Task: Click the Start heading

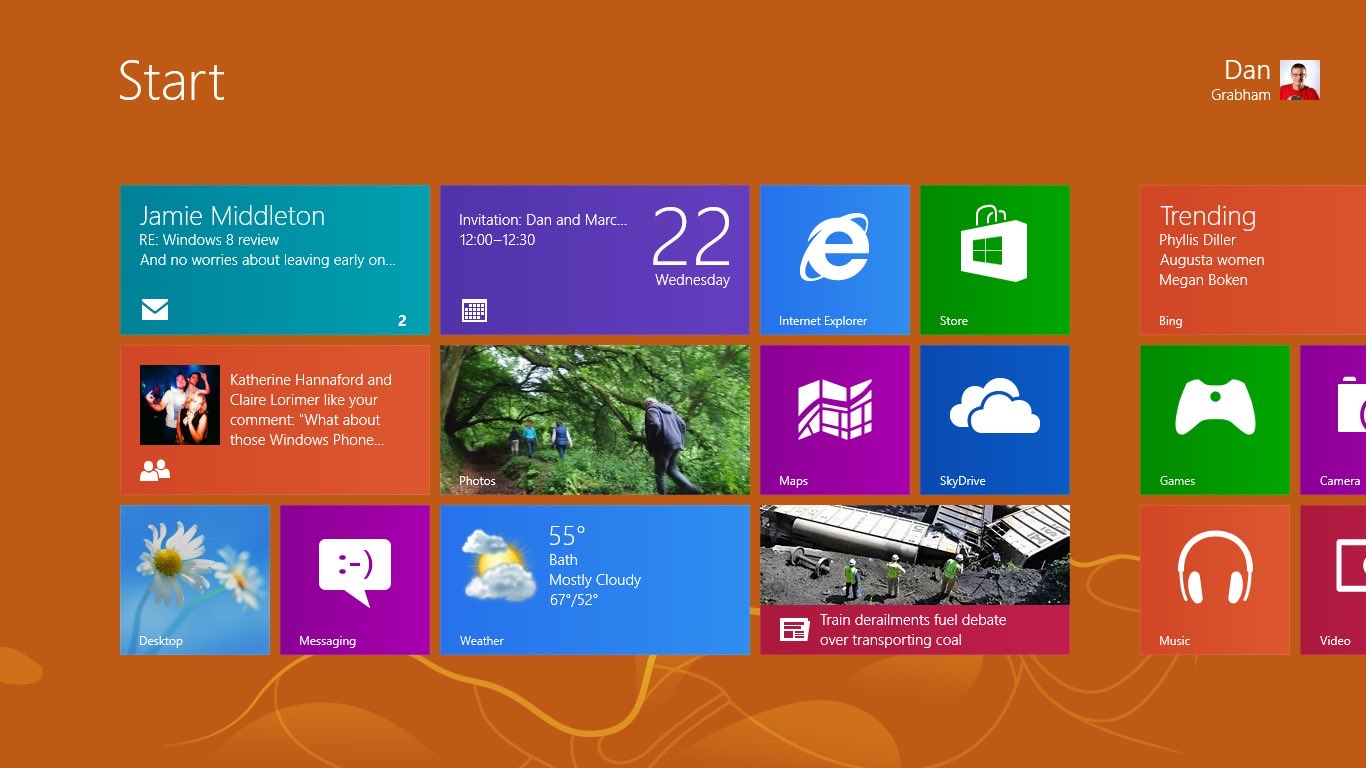Action: click(171, 83)
